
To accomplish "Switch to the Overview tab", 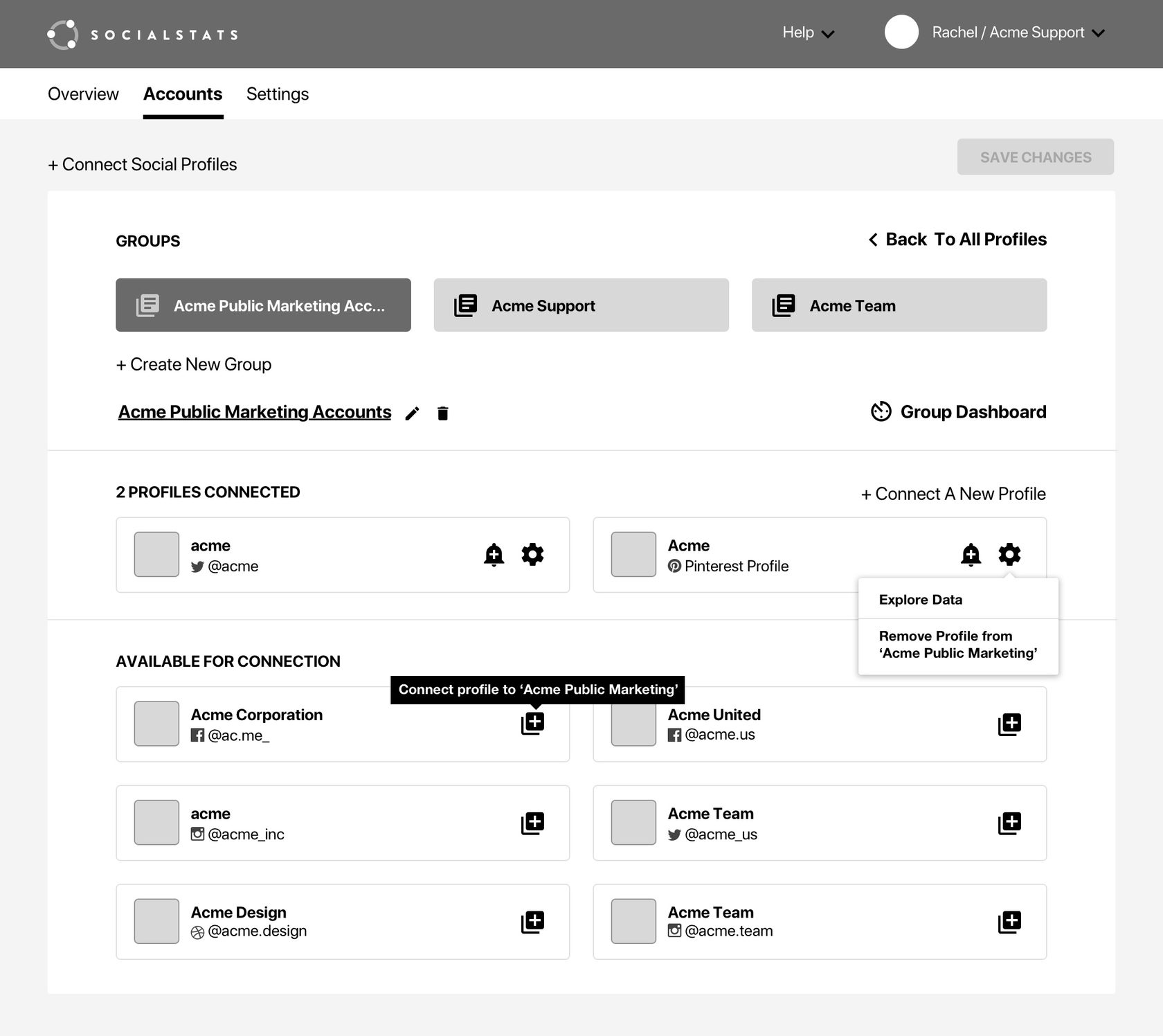I will click(x=83, y=94).
